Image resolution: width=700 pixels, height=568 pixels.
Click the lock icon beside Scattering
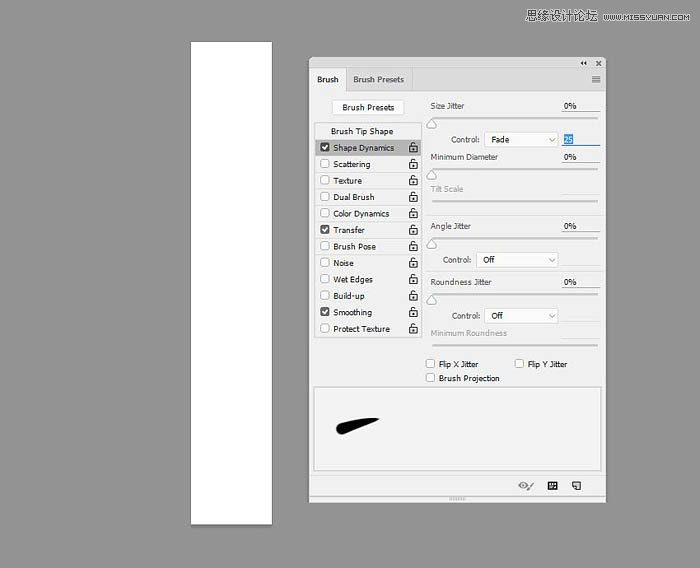coord(413,164)
